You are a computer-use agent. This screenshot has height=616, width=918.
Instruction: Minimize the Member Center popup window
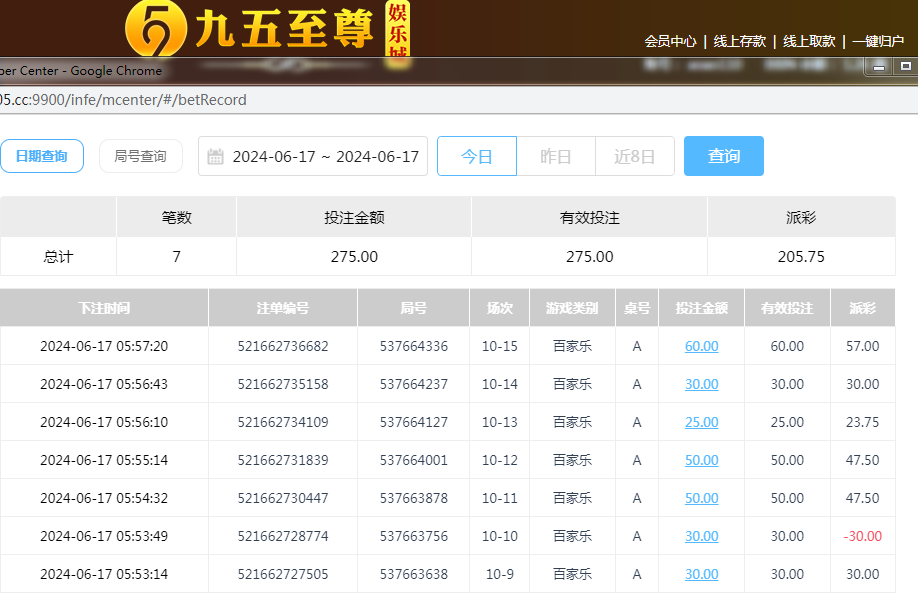[x=879, y=67]
